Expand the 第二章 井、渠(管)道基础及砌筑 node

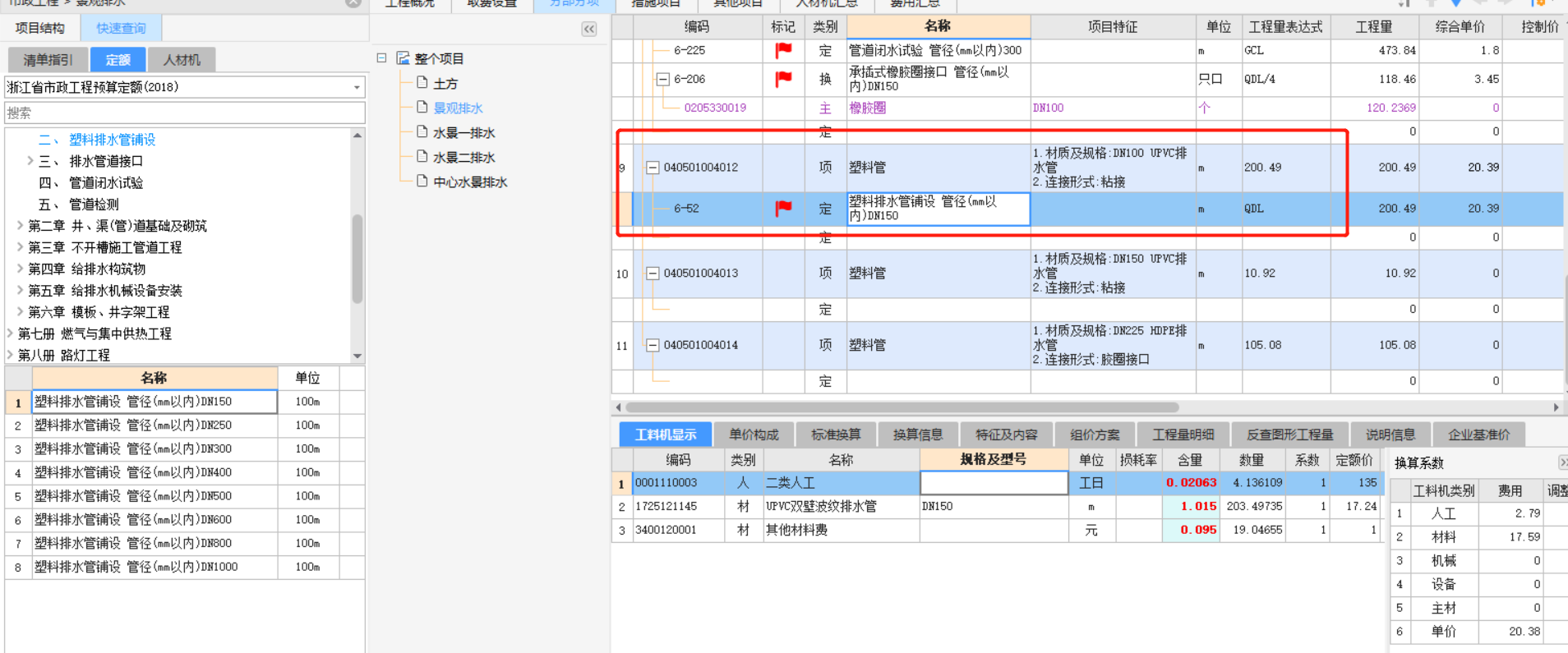(20, 225)
